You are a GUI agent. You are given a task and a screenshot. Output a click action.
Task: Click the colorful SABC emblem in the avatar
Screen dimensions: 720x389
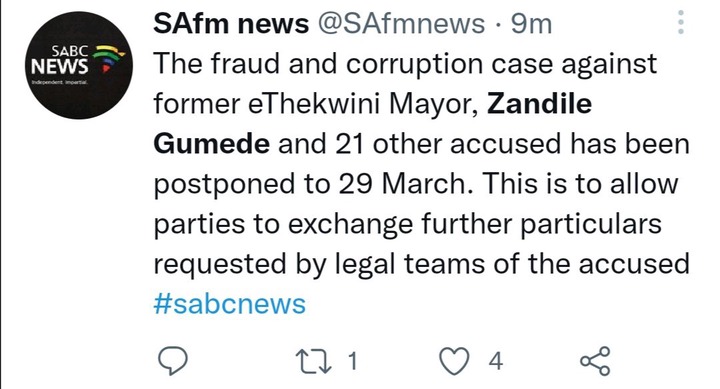tap(107, 58)
